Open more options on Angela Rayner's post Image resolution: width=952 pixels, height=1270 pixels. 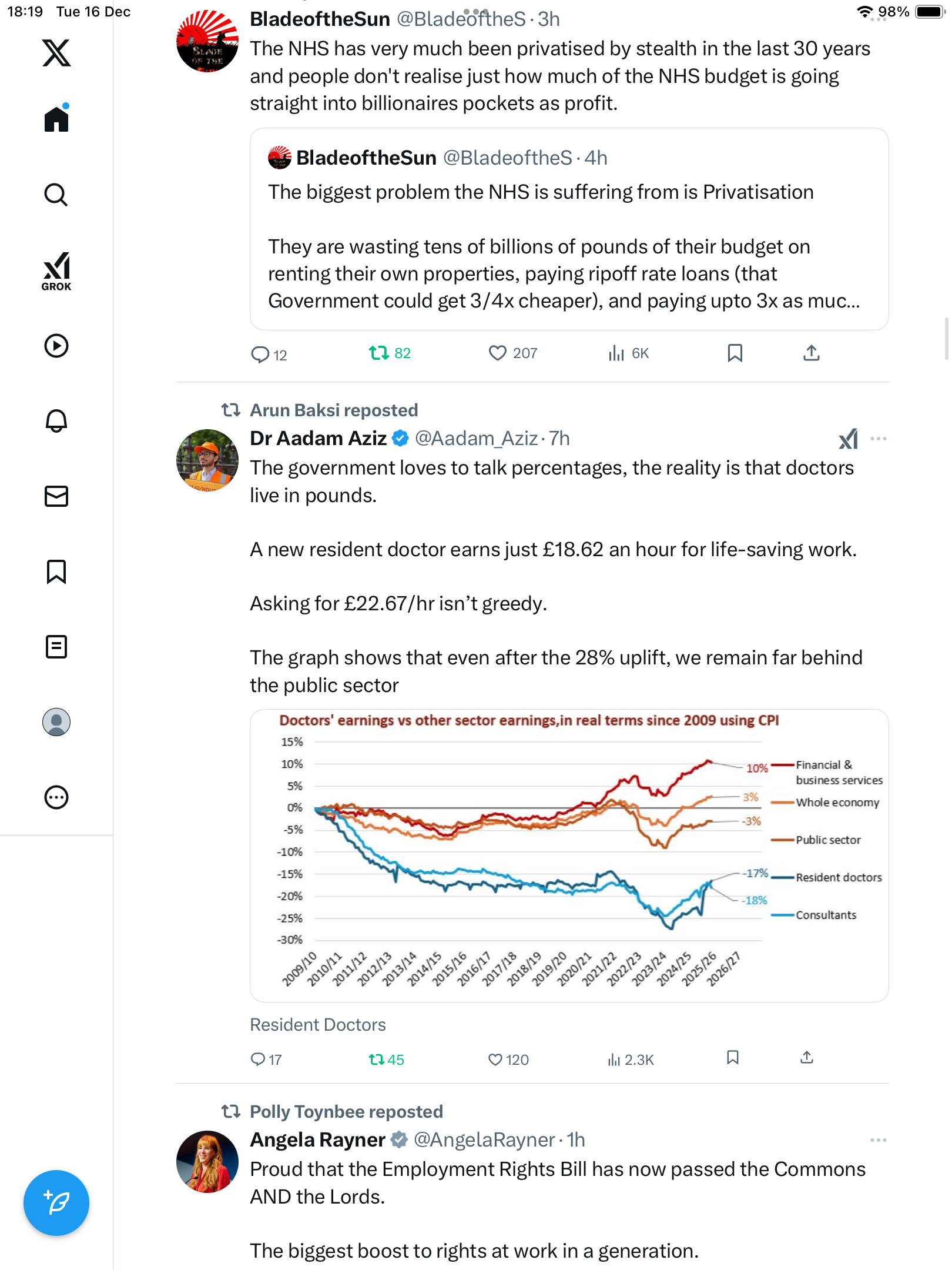[879, 1140]
